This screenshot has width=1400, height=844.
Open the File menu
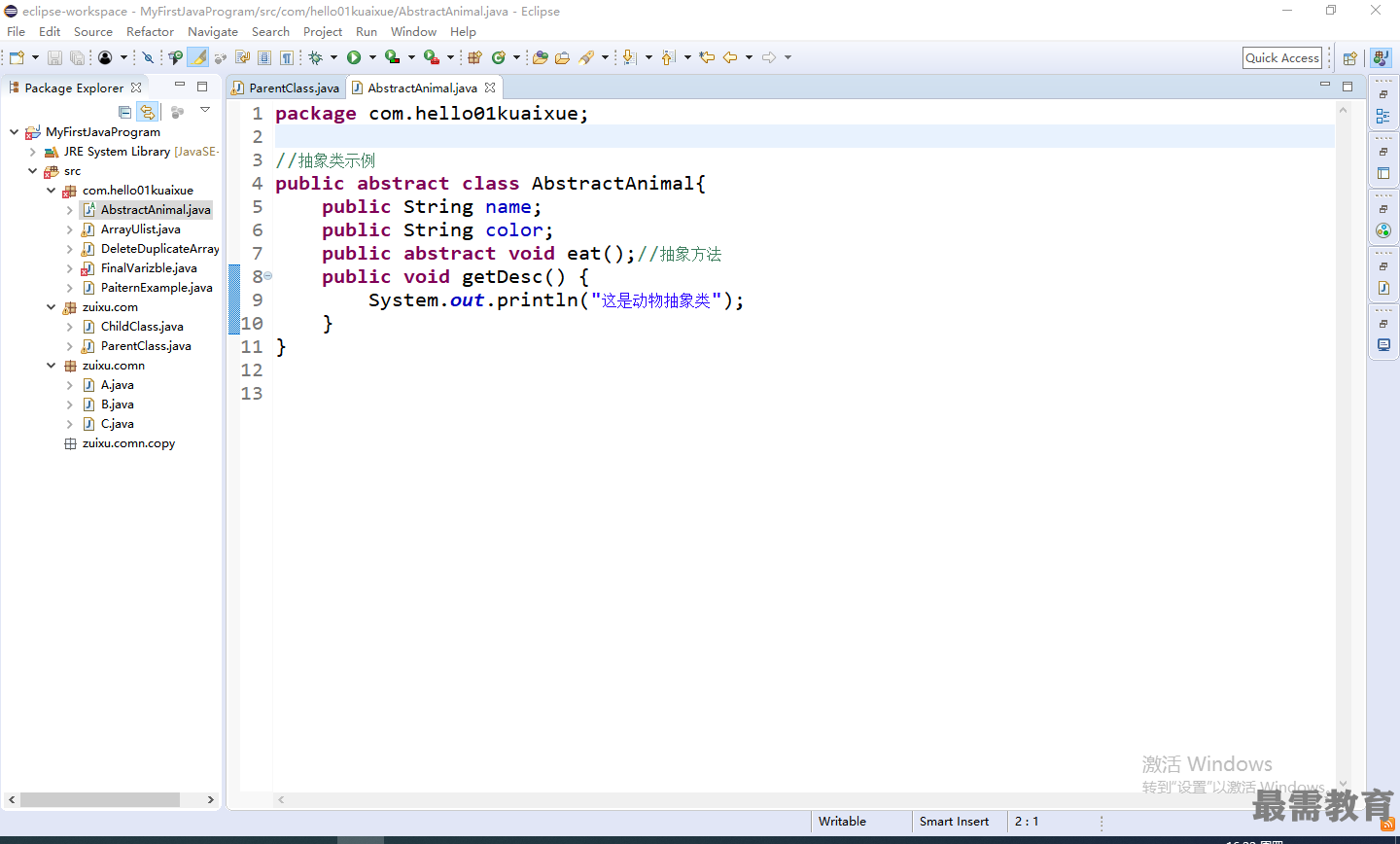coord(17,31)
